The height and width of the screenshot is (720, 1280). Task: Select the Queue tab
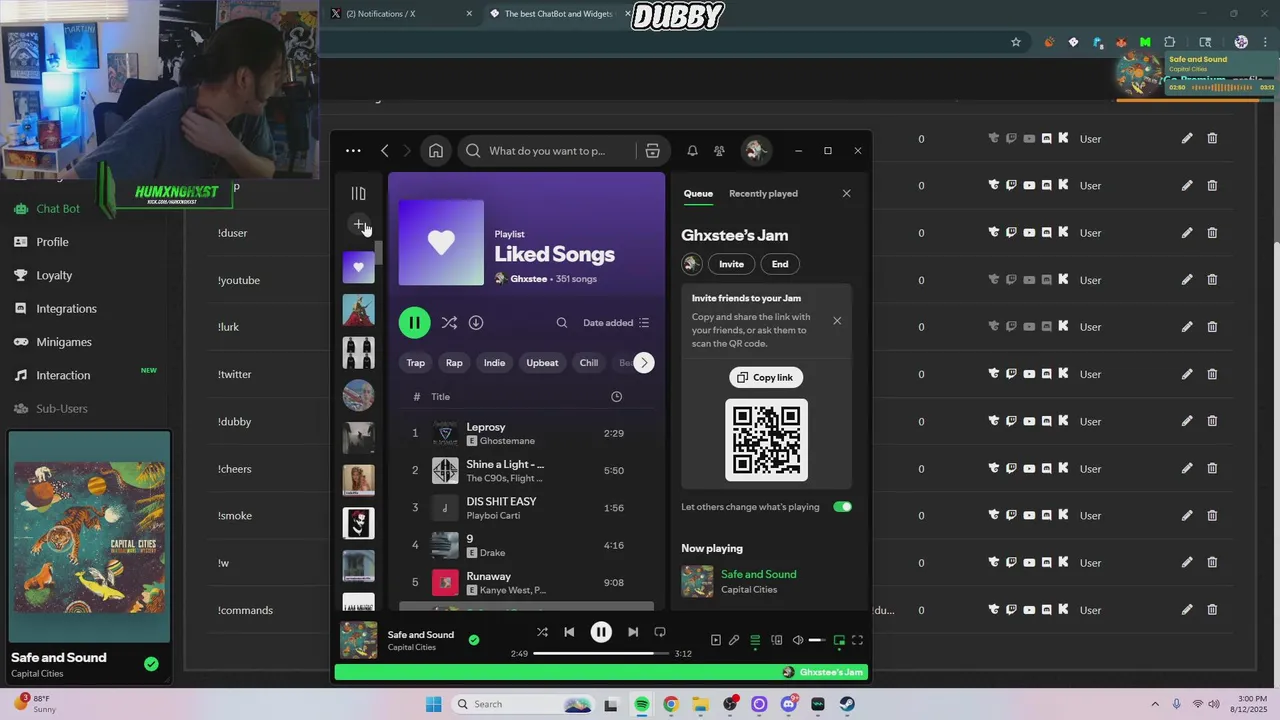point(698,194)
